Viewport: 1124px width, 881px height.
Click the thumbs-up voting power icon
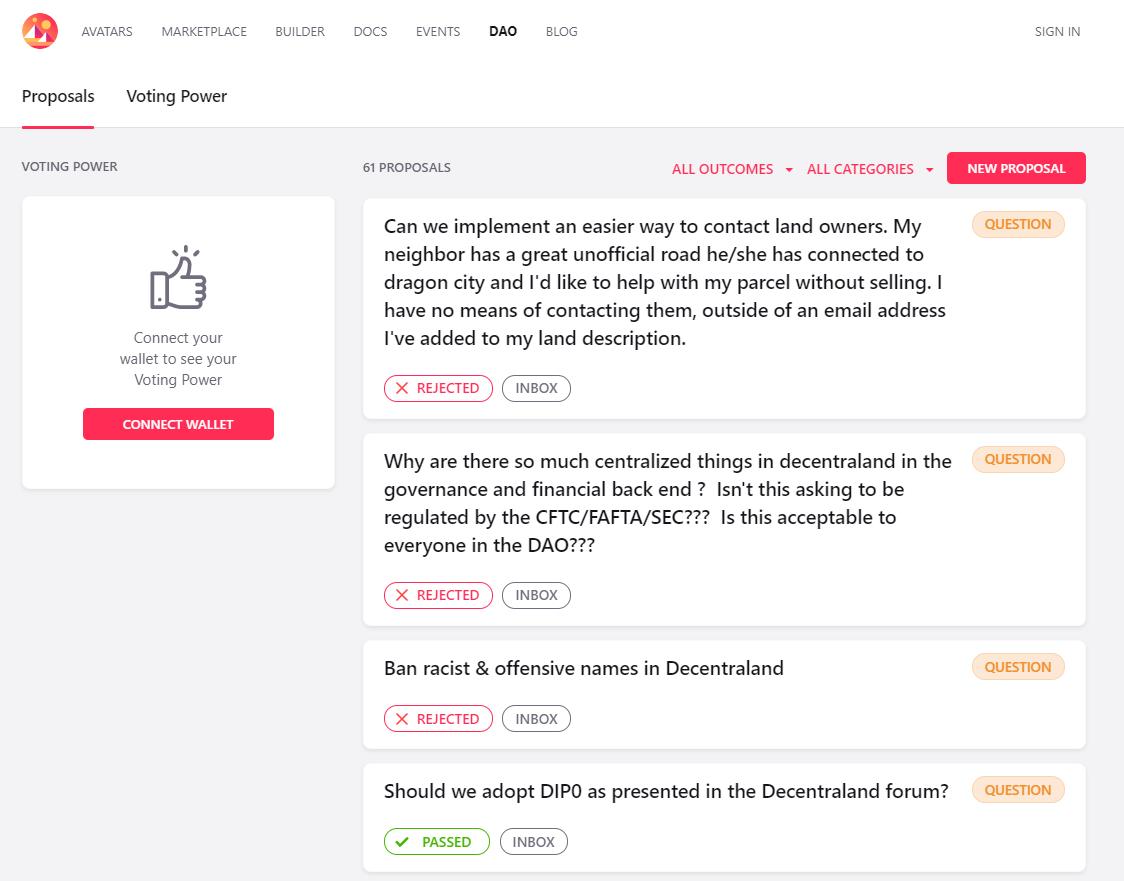pyautogui.click(x=178, y=279)
